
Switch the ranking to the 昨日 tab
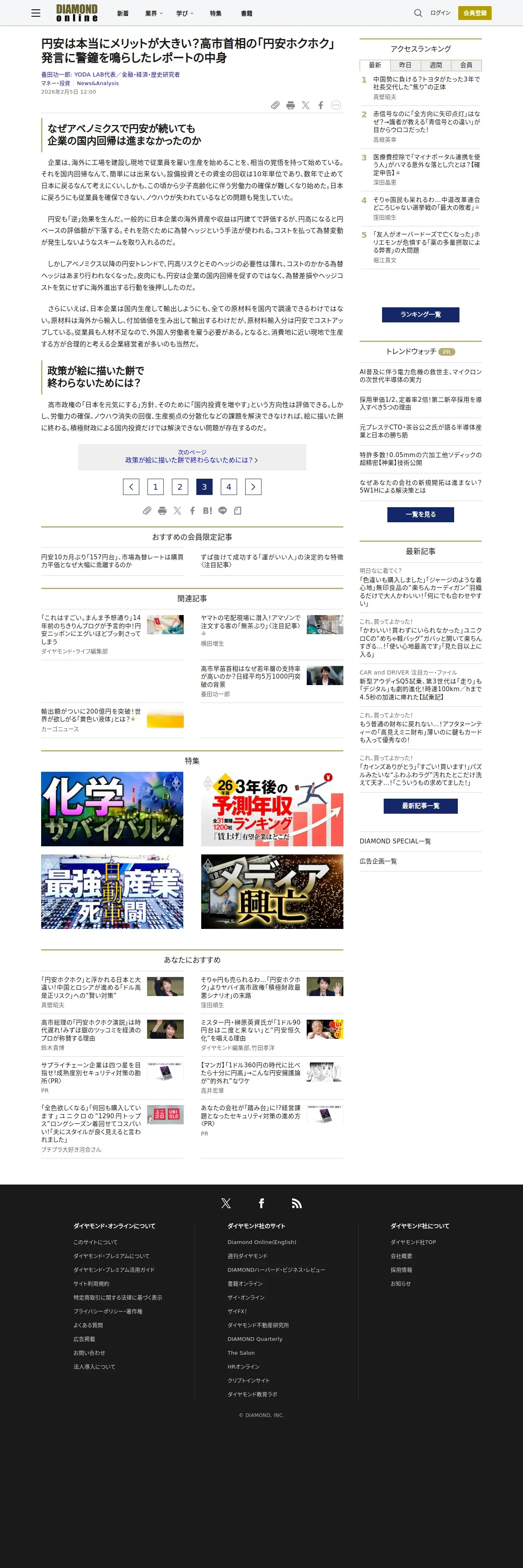tap(406, 65)
